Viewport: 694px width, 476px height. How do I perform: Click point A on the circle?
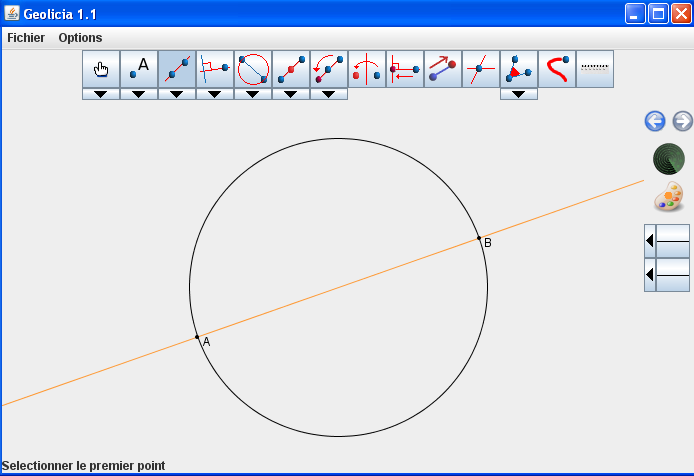197,337
